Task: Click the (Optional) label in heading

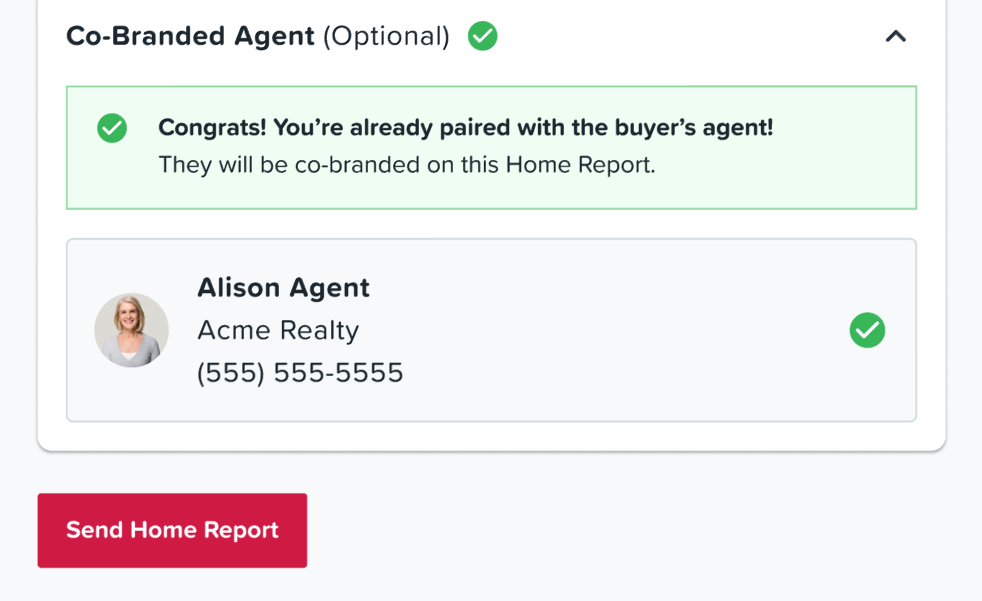Action: point(386,36)
